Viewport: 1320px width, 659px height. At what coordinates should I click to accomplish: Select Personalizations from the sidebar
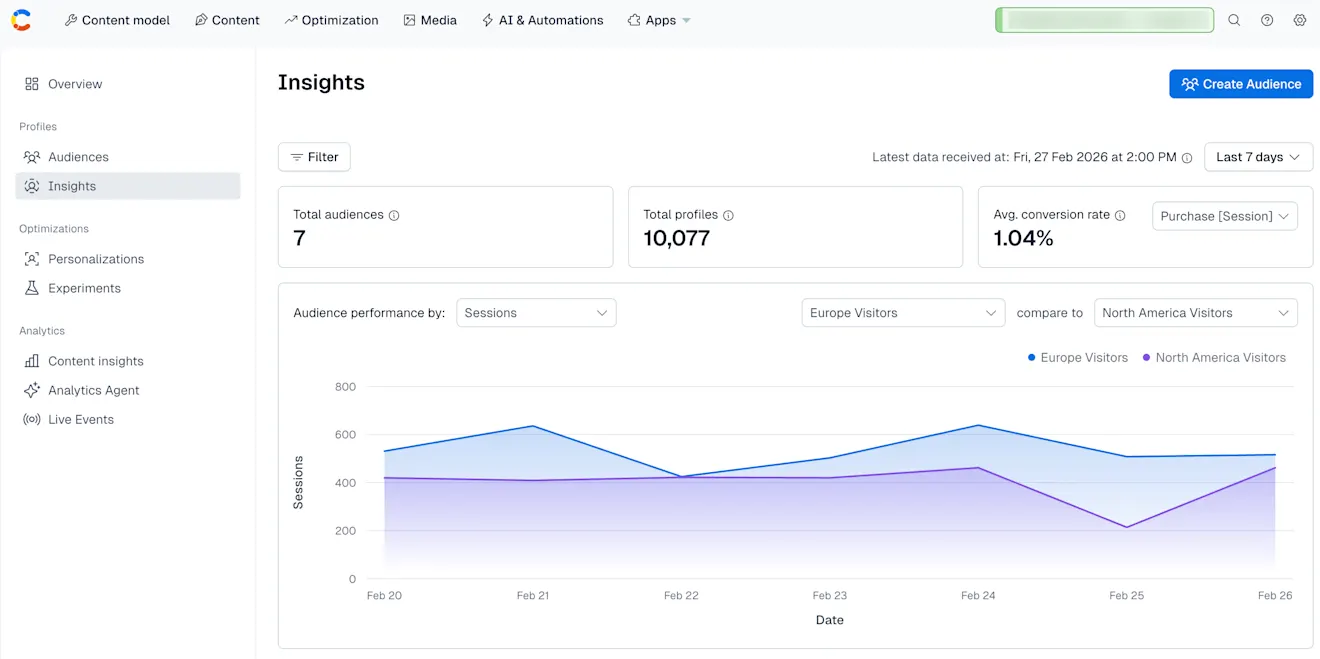tap(96, 259)
